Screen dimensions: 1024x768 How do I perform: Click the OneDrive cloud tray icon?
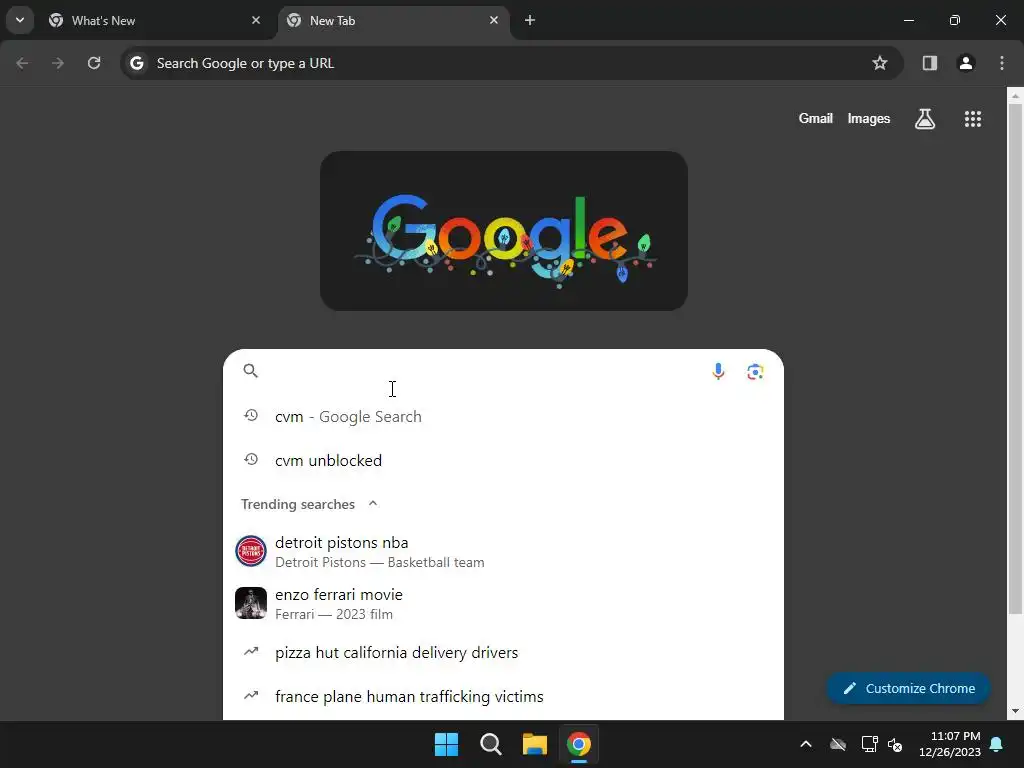pyautogui.click(x=838, y=744)
